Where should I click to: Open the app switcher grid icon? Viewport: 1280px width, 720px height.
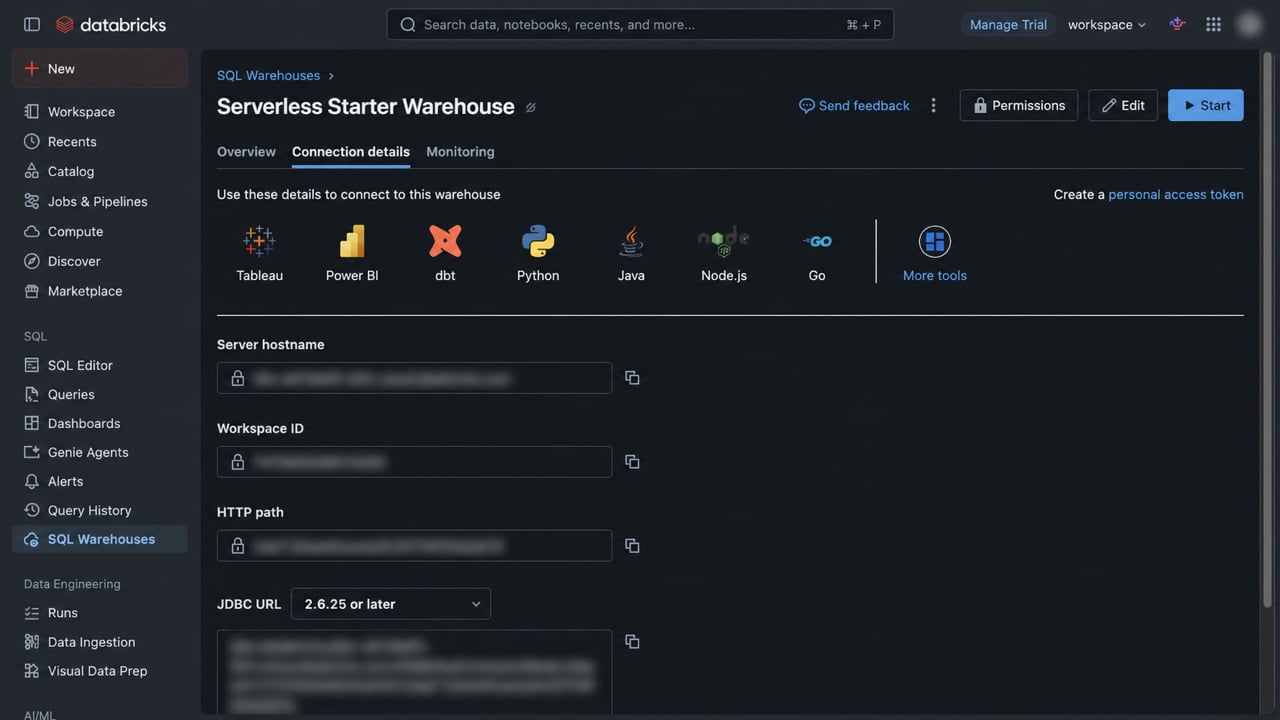(1213, 24)
